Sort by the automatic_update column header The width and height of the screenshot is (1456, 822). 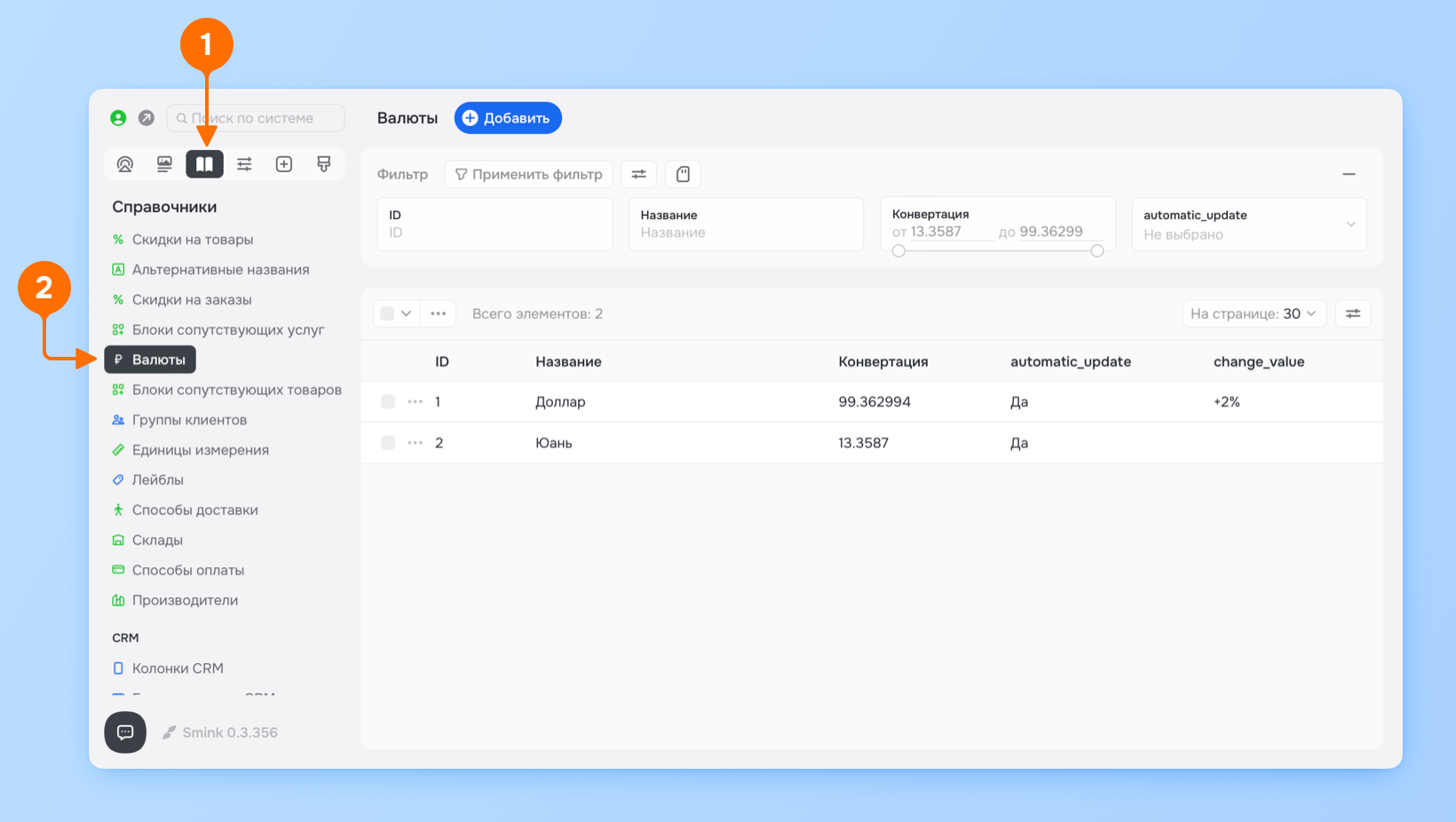[x=1071, y=361]
